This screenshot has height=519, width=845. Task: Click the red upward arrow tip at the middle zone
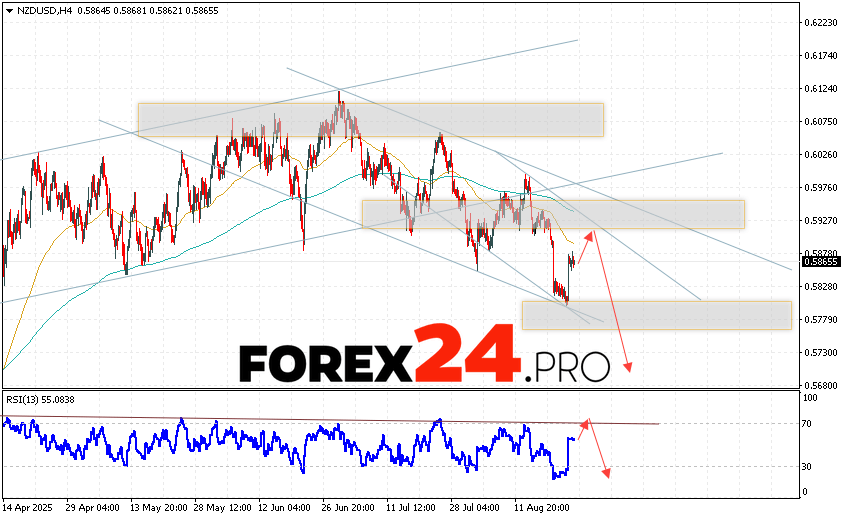(x=591, y=233)
